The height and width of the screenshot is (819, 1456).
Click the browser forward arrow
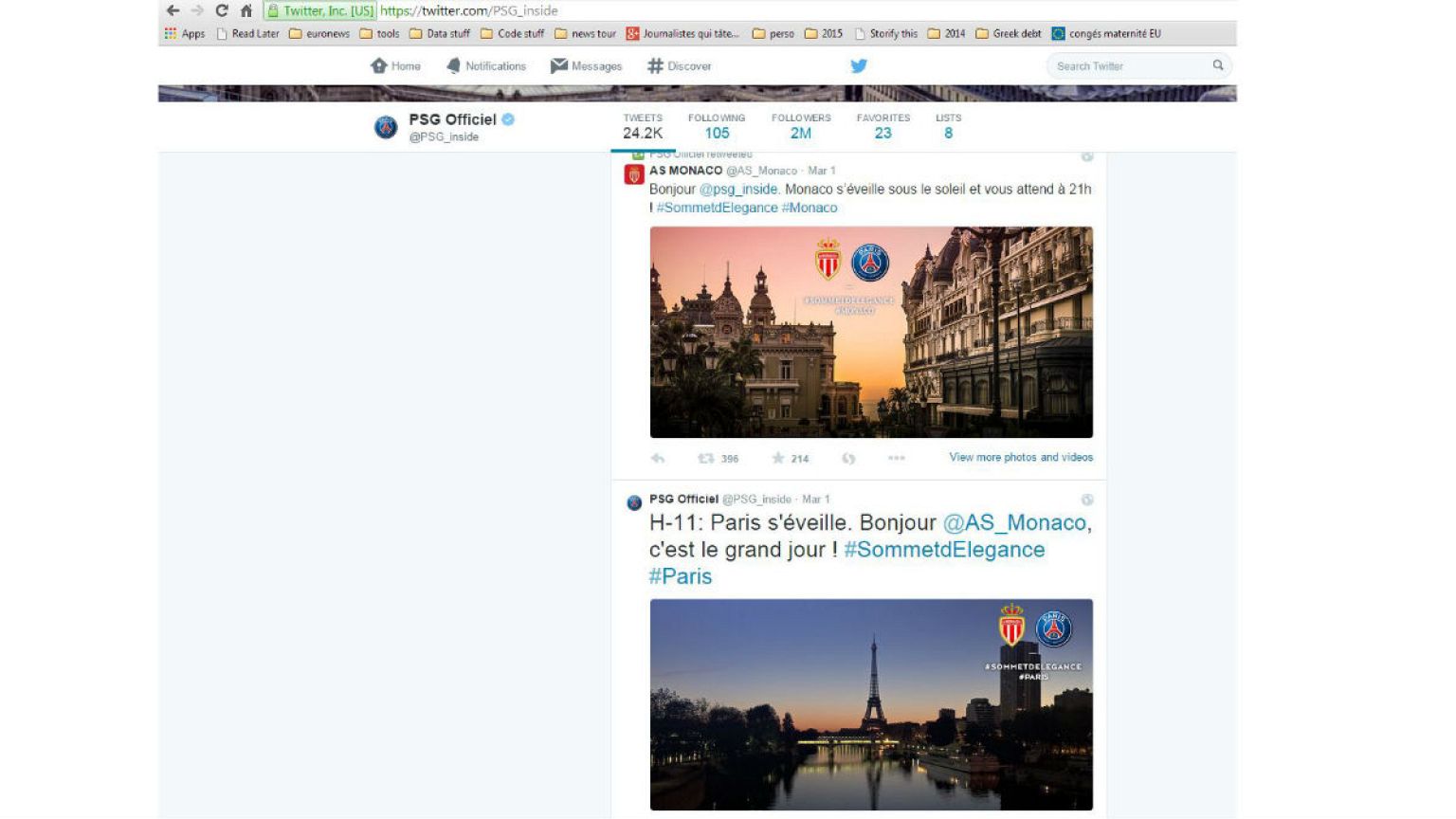[197, 10]
